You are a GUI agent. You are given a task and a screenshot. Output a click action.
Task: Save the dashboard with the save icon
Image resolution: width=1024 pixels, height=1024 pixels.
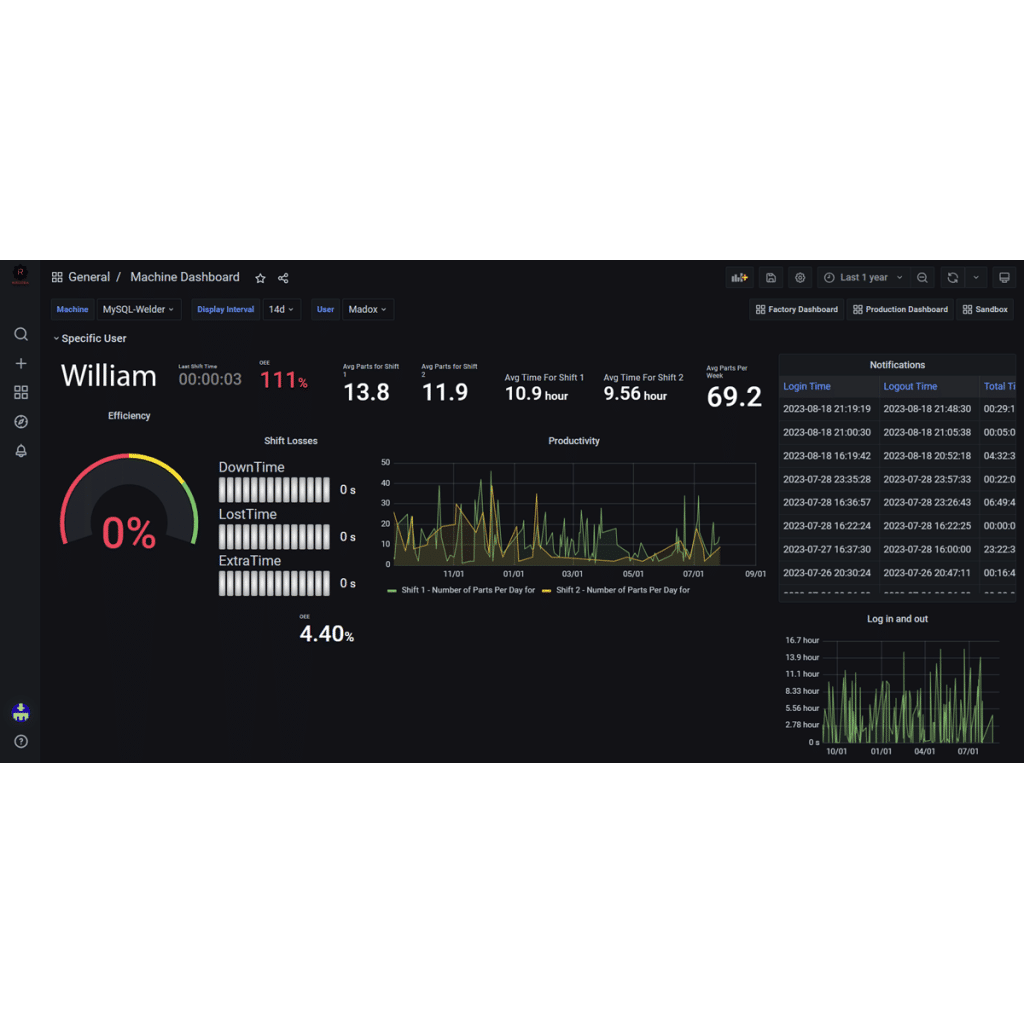click(771, 278)
